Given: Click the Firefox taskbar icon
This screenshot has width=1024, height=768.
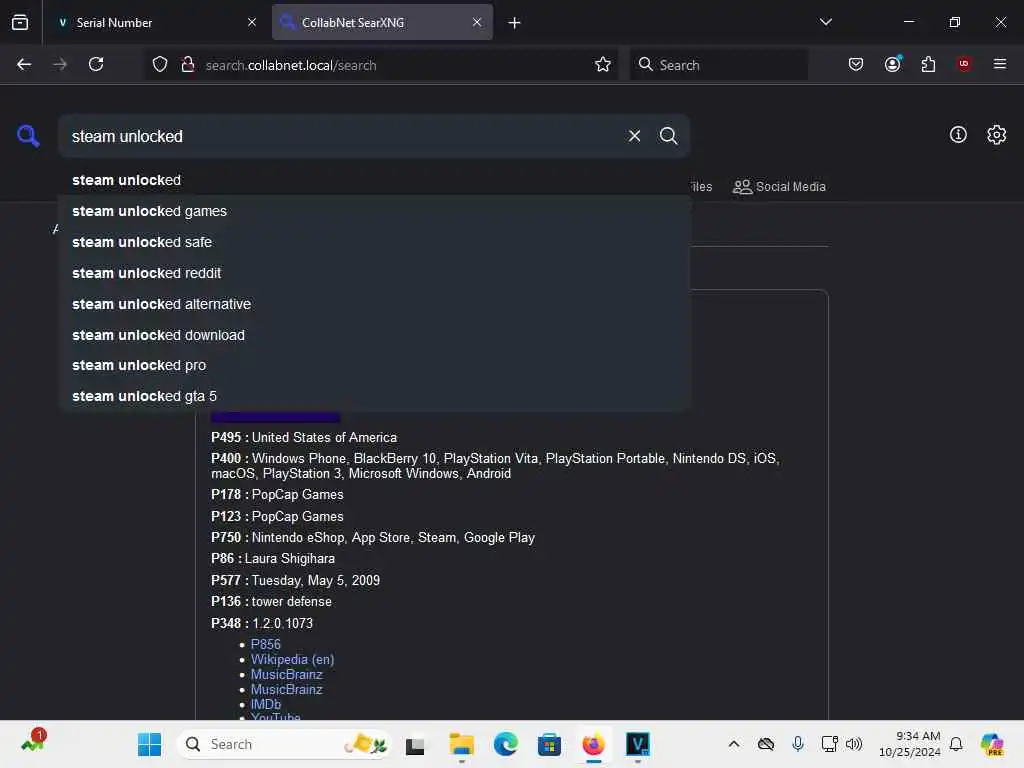Looking at the screenshot, I should (594, 744).
